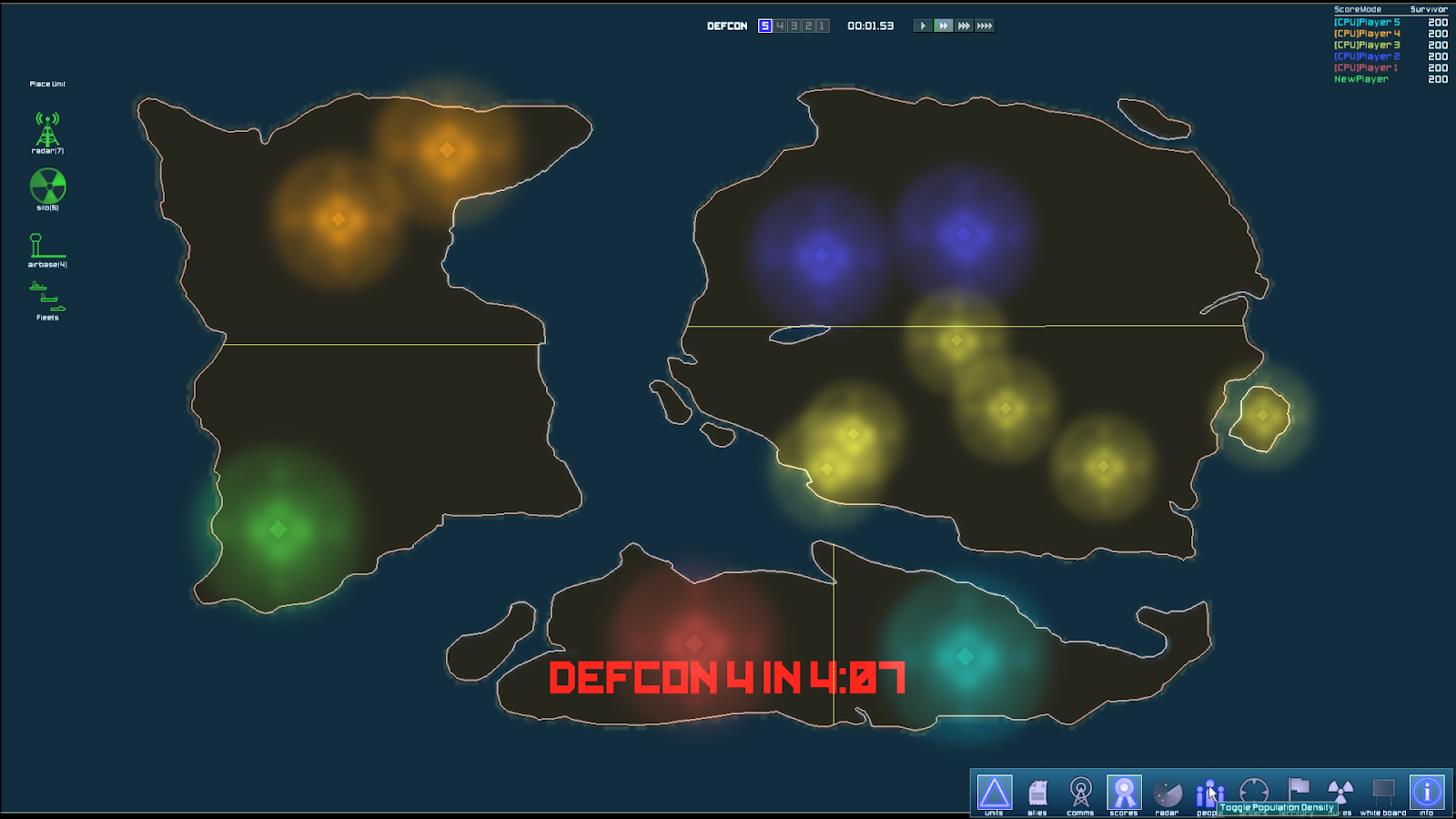Click the teal city marker on the map
Image resolution: width=1456 pixels, height=819 pixels.
pyautogui.click(x=966, y=656)
